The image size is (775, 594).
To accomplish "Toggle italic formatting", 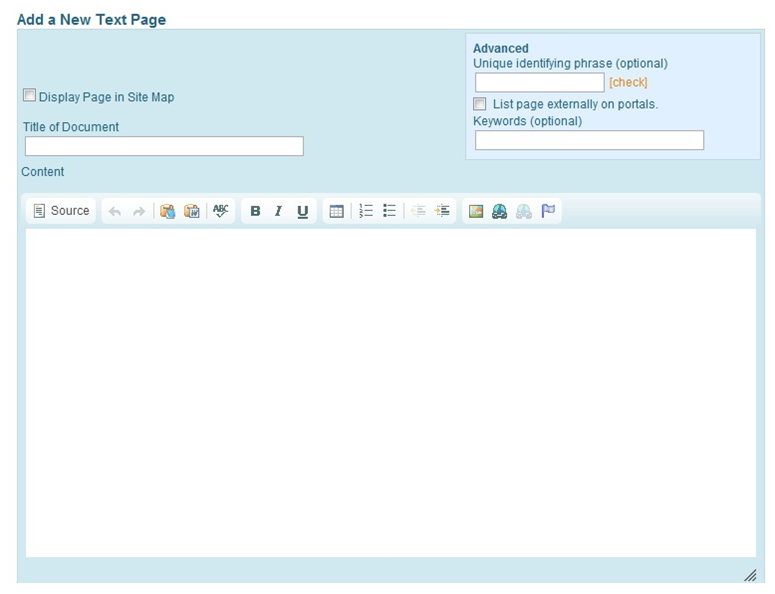I will point(279,211).
